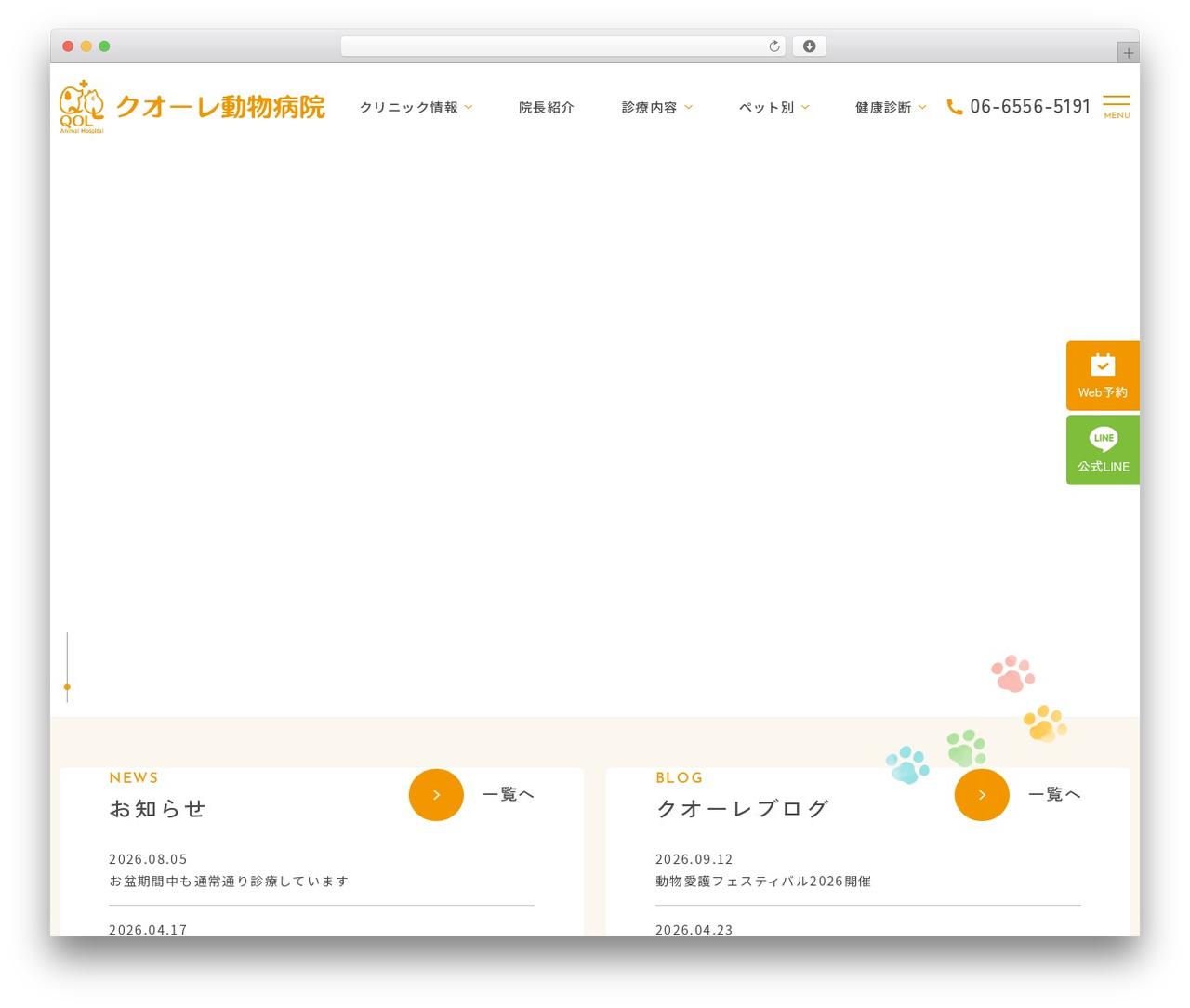Viewport: 1190px width, 1008px height.
Task: Click the 公式LINE speech bubble icon
Action: tap(1104, 439)
